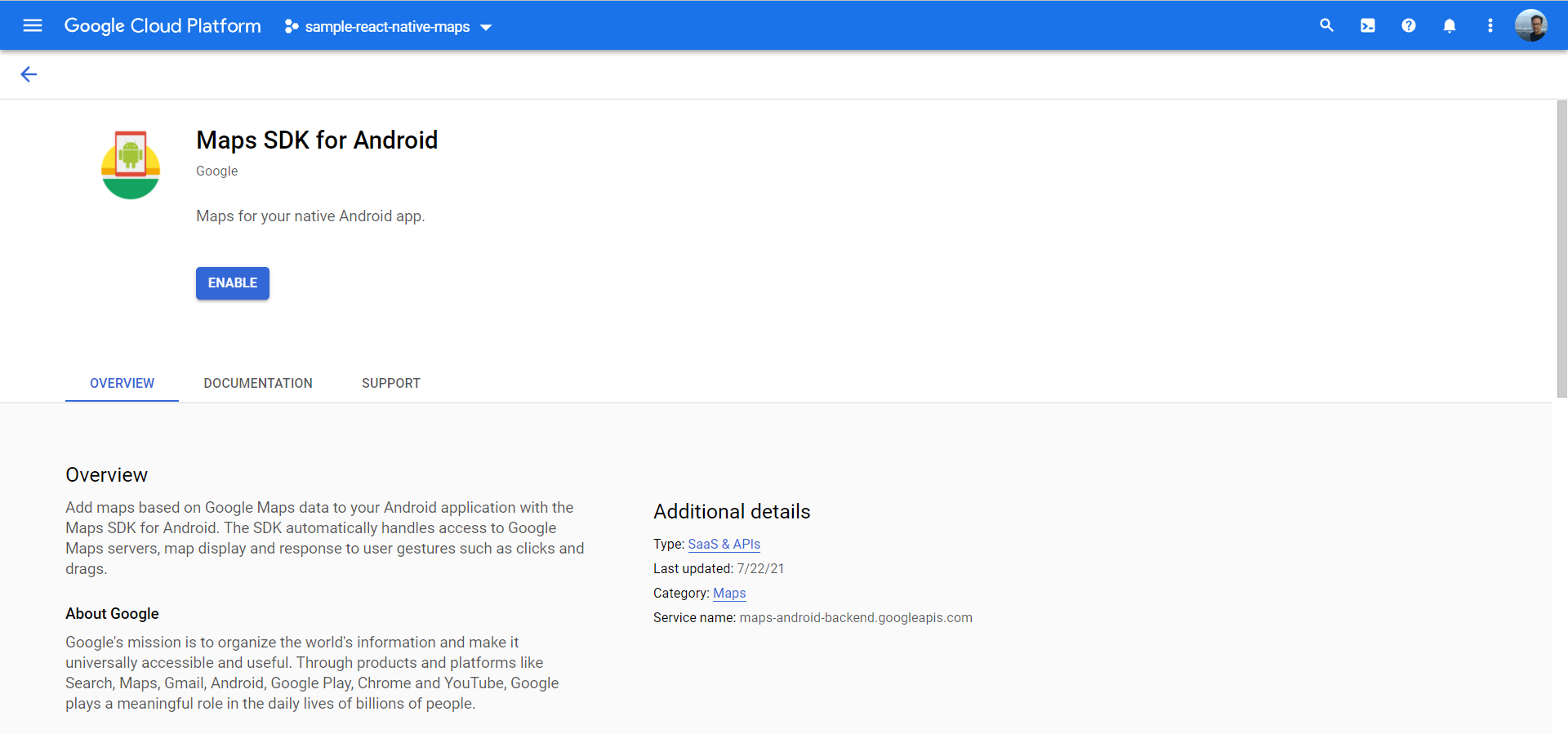Open the hamburger navigation menu
This screenshot has height=734, width=1568.
[x=33, y=25]
